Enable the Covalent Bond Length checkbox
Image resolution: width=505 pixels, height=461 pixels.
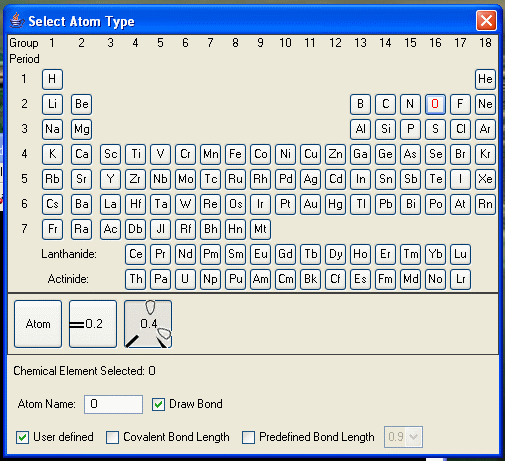[112, 437]
